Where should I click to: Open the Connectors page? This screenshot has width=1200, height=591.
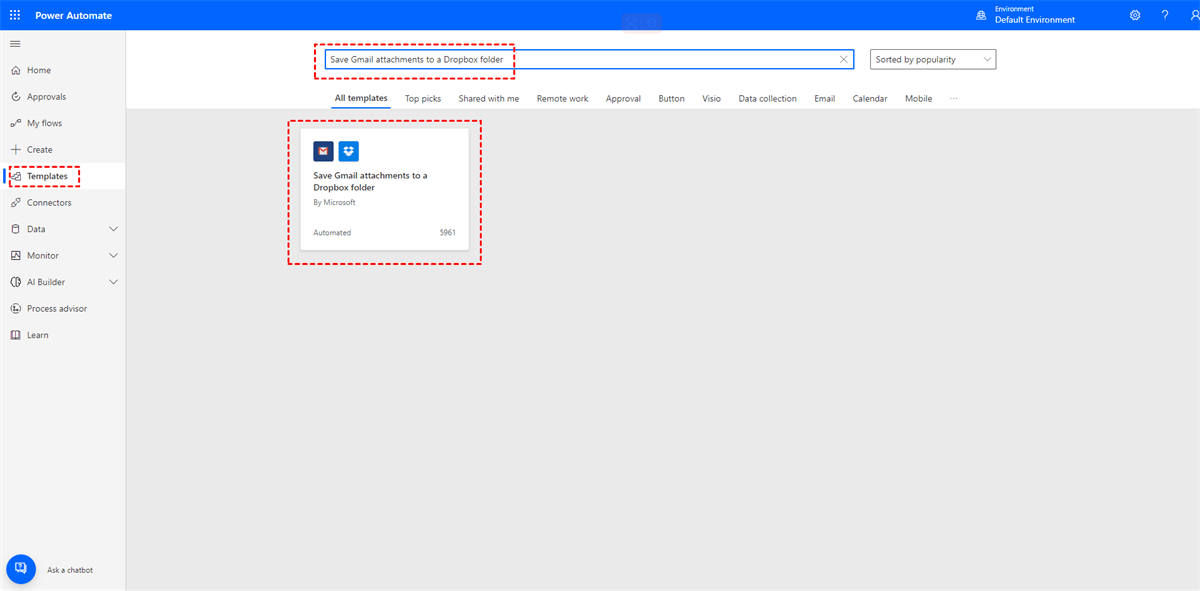pyautogui.click(x=49, y=202)
